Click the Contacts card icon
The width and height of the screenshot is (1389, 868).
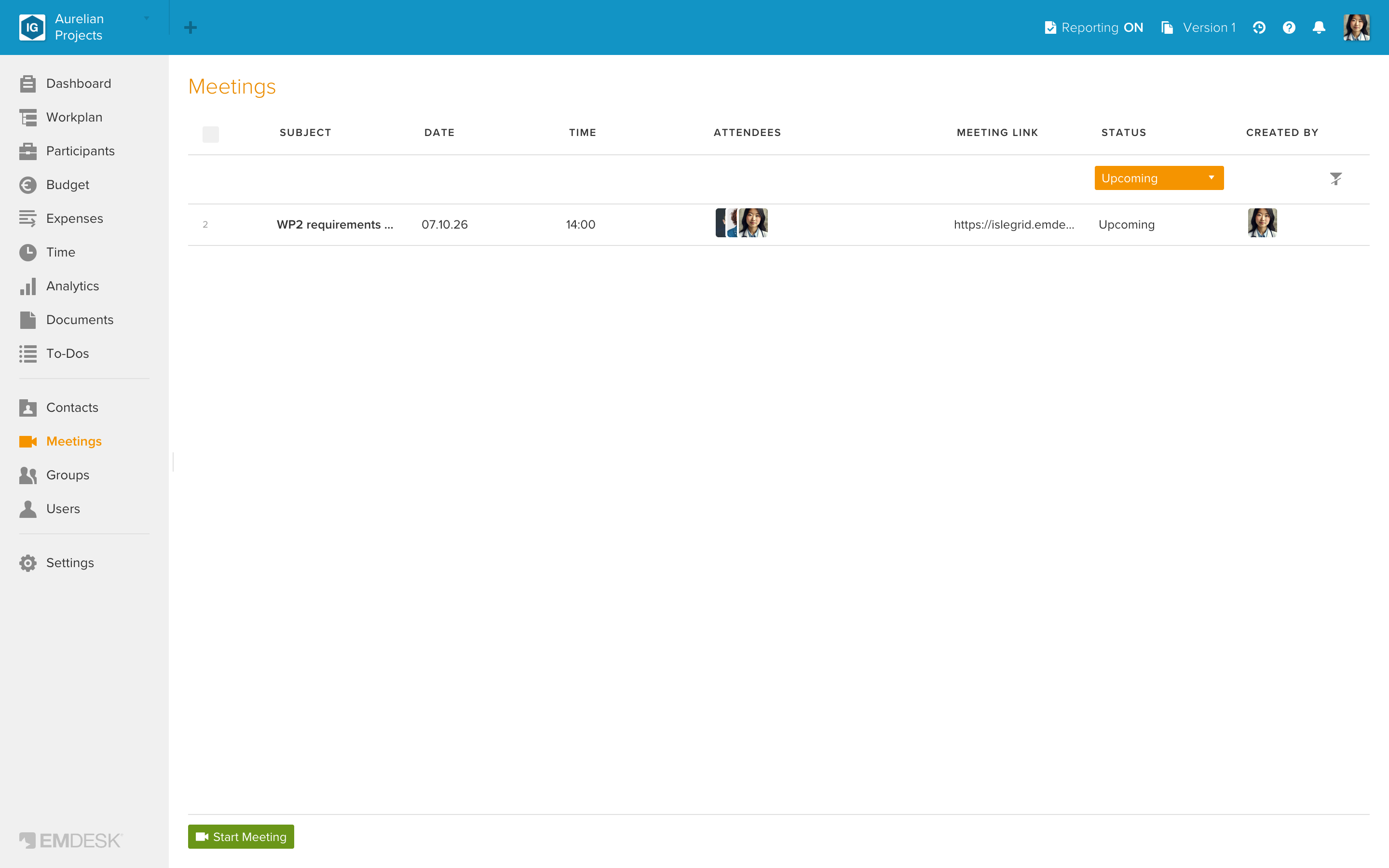(x=27, y=407)
